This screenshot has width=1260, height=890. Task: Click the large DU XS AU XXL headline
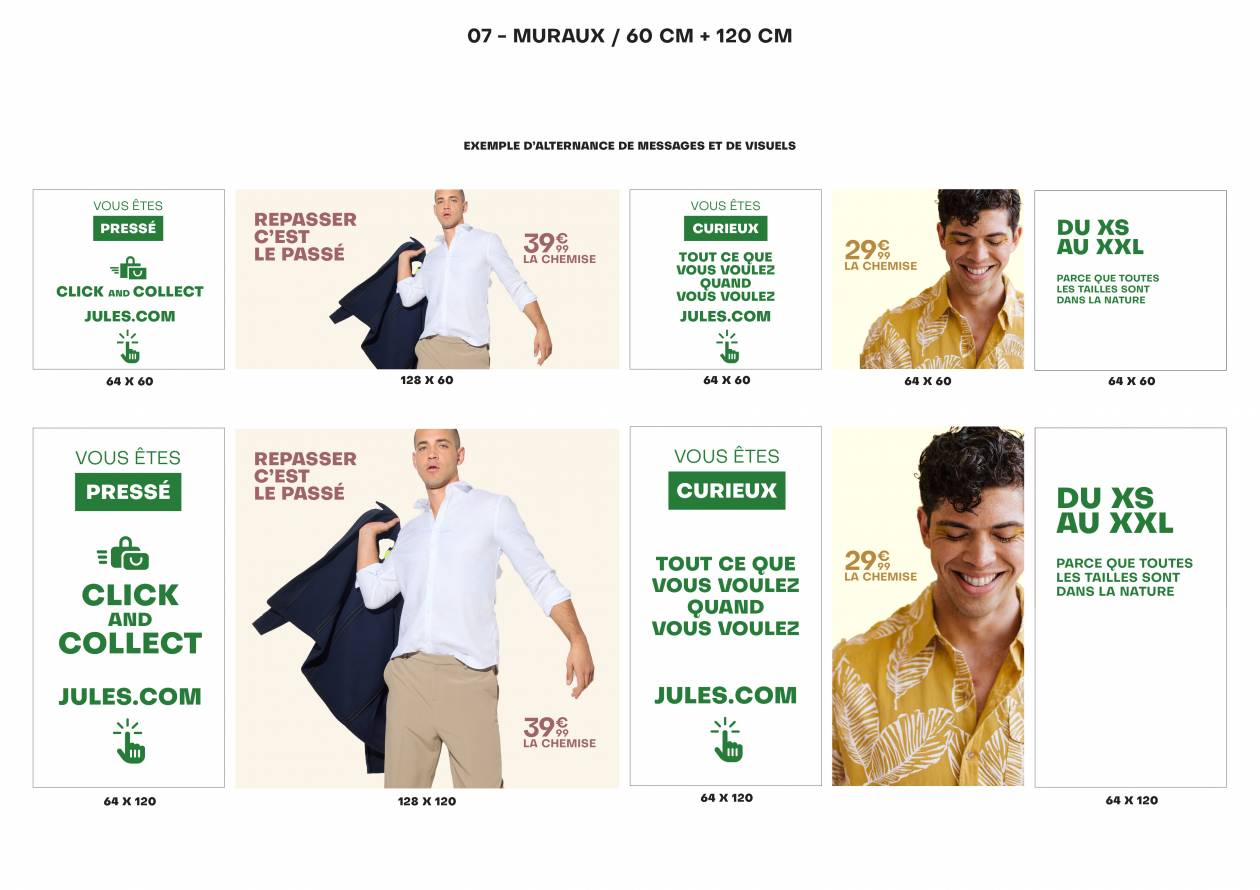coord(1114,510)
